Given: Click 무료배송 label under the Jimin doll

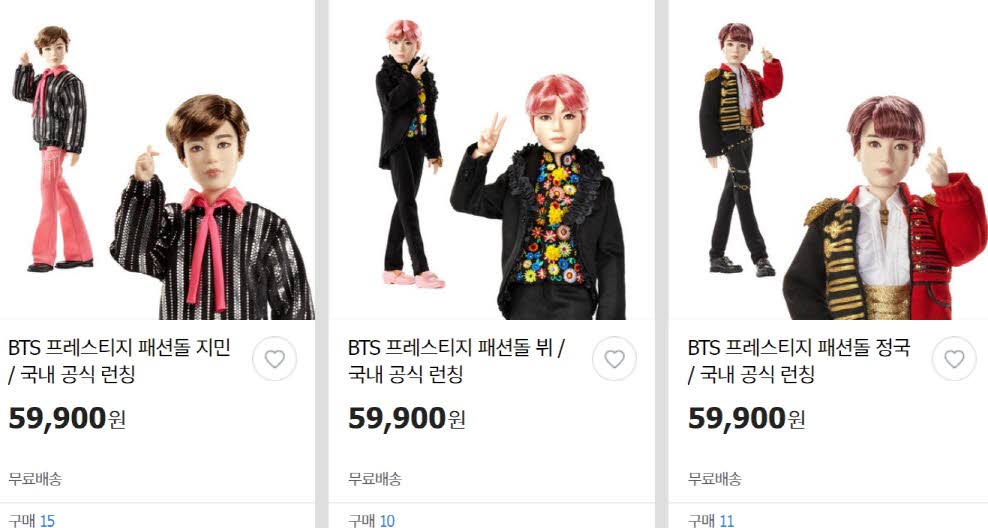Looking at the screenshot, I should tap(35, 479).
